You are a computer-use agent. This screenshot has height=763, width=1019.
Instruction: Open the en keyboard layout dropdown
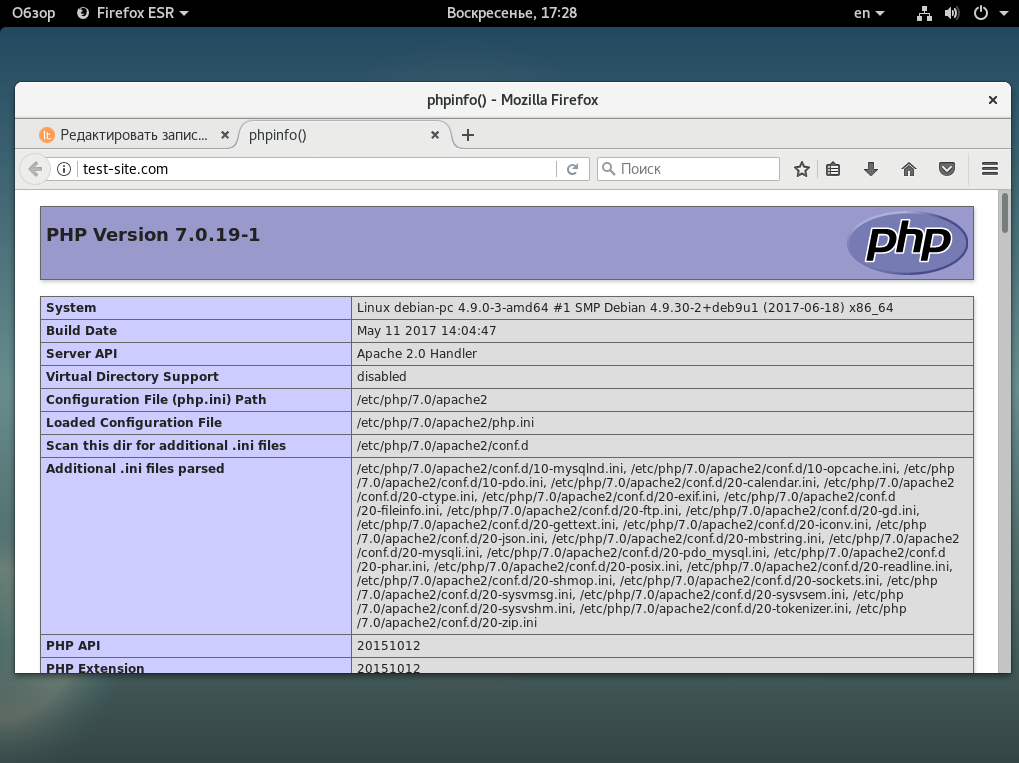click(x=868, y=13)
